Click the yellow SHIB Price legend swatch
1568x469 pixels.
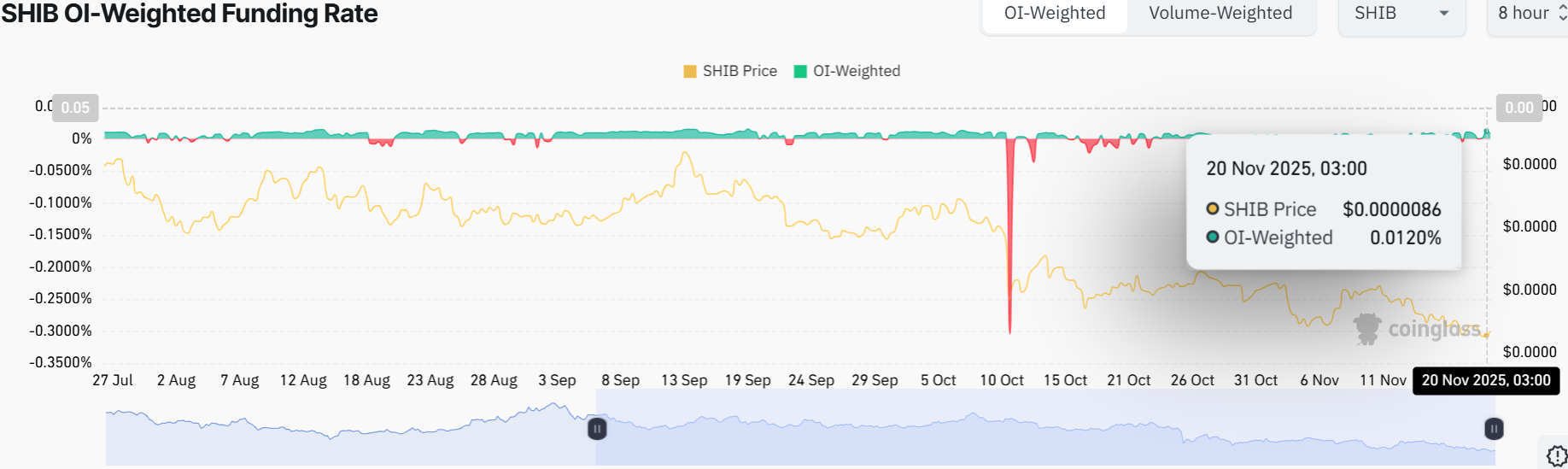pyautogui.click(x=690, y=71)
